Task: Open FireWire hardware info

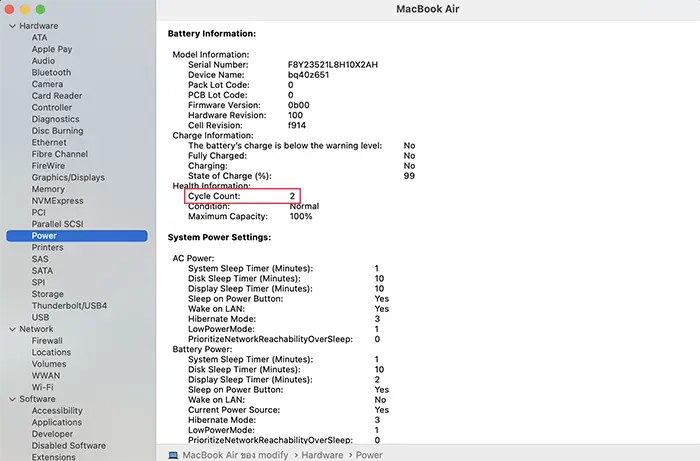Action: click(48, 166)
